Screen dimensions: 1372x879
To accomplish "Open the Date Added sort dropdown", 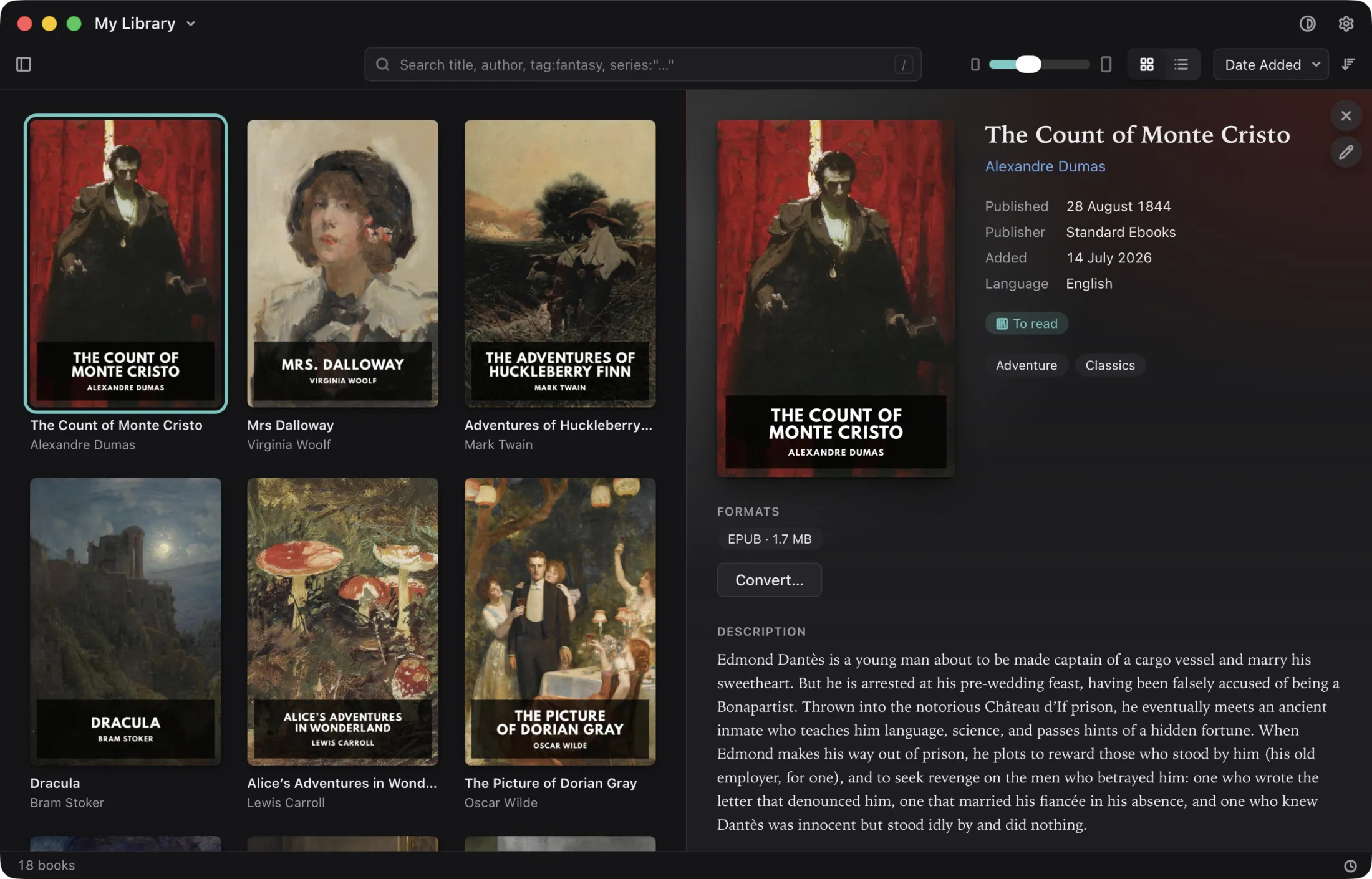I will [x=1270, y=64].
